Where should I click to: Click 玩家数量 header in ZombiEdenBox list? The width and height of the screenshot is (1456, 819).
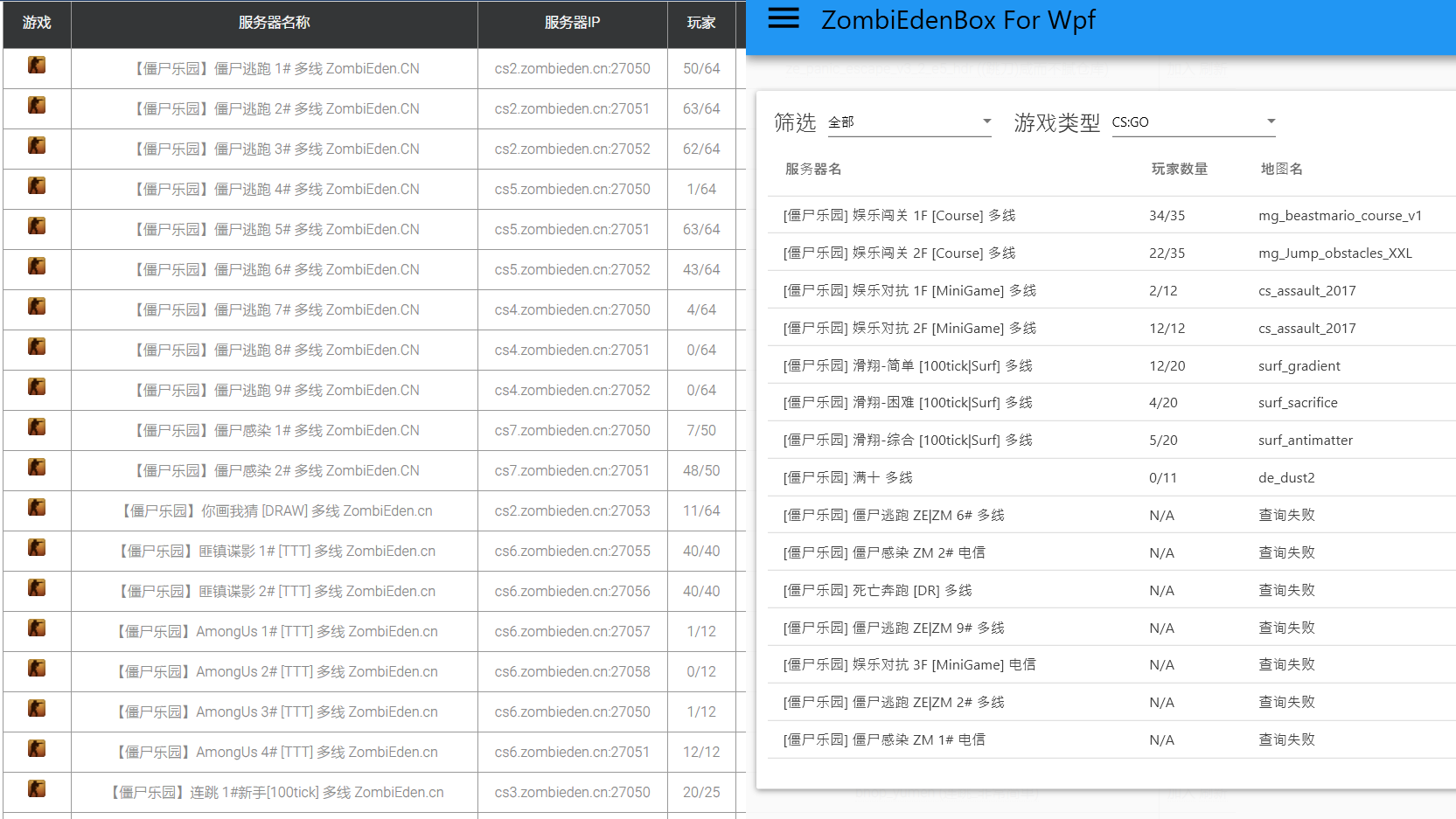coord(1179,169)
